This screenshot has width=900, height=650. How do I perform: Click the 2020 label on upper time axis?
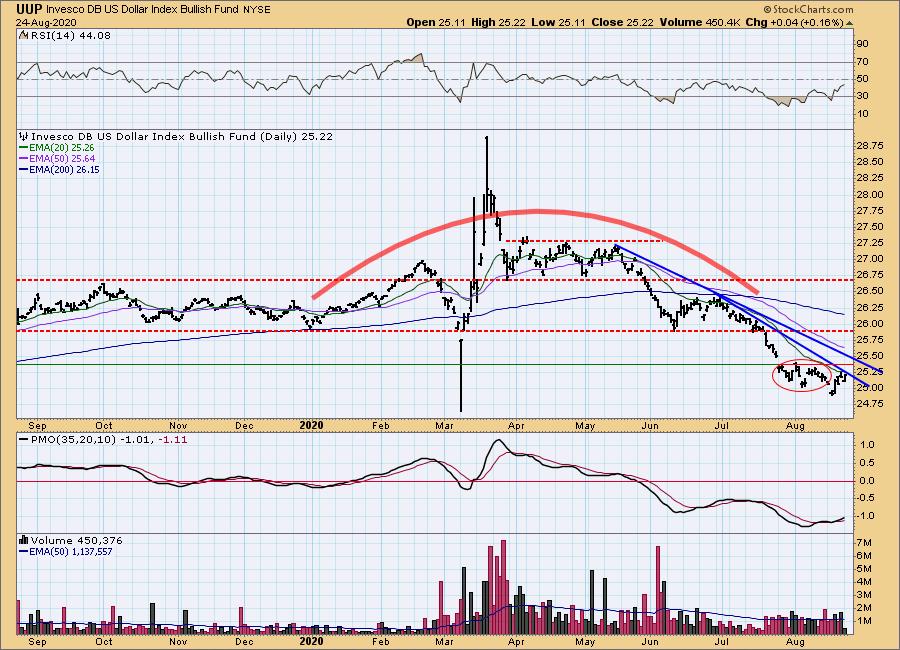(311, 425)
